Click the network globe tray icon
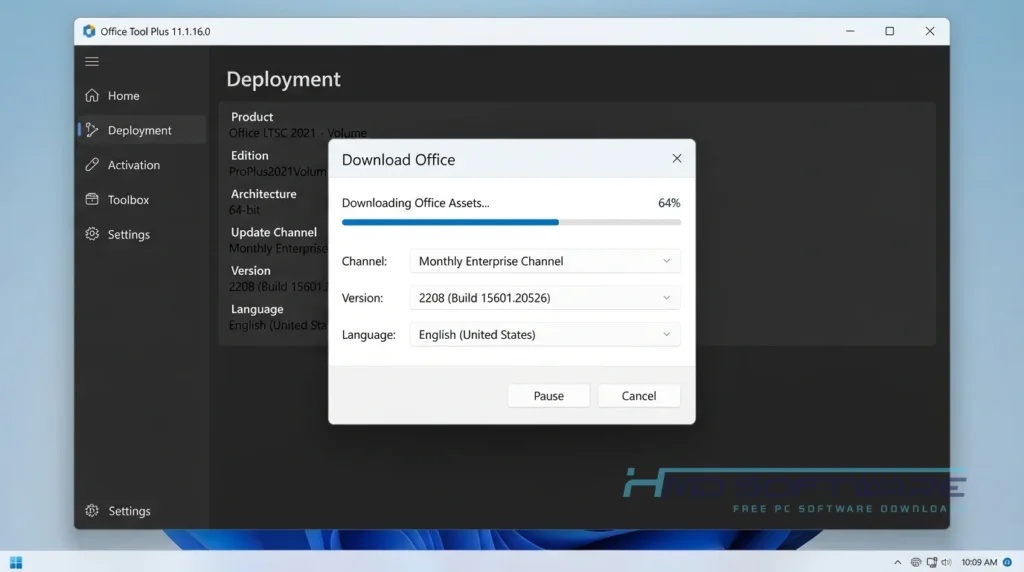The width and height of the screenshot is (1024, 572). (916, 562)
